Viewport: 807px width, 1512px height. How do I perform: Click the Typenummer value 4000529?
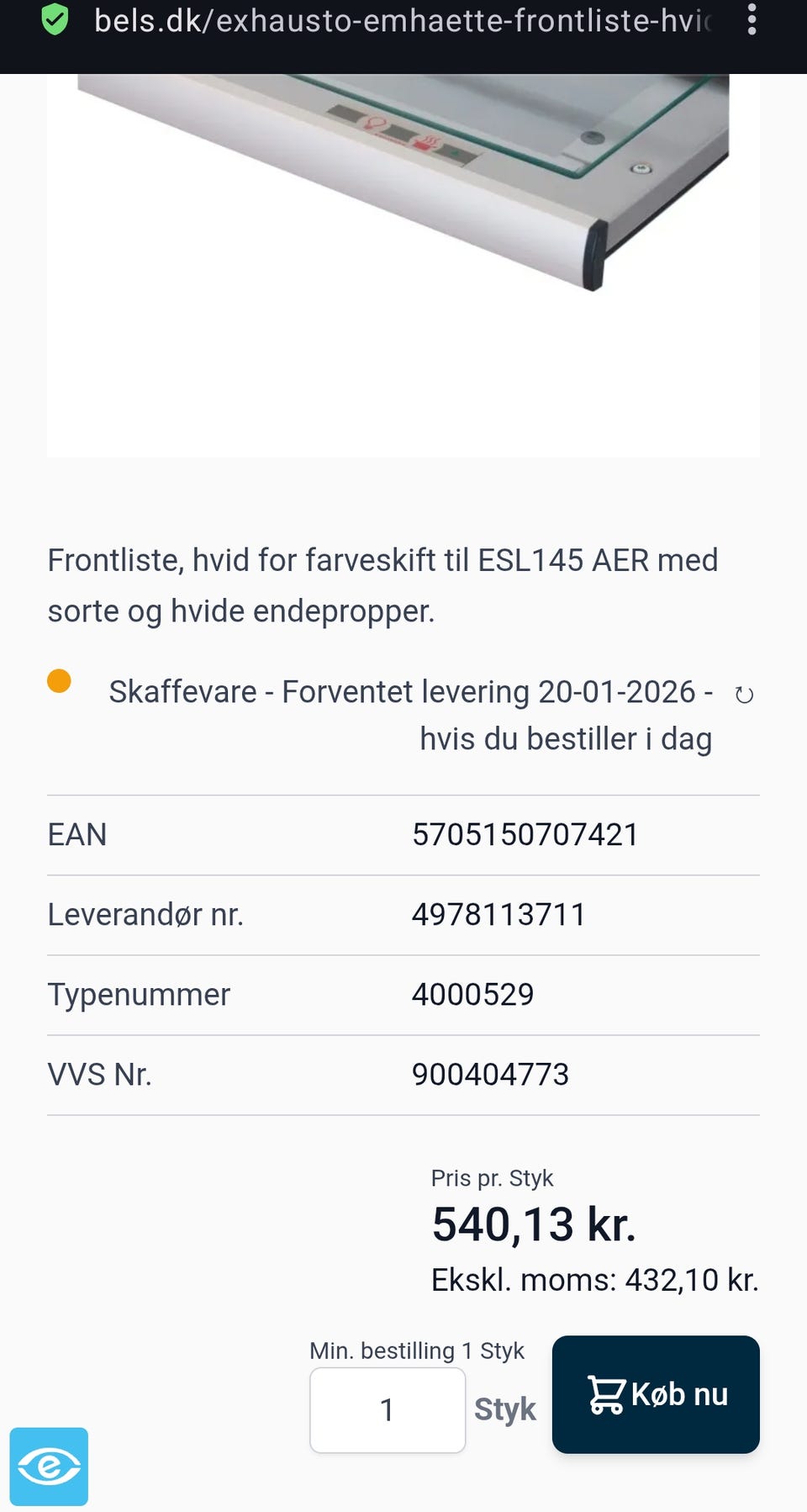pos(472,995)
